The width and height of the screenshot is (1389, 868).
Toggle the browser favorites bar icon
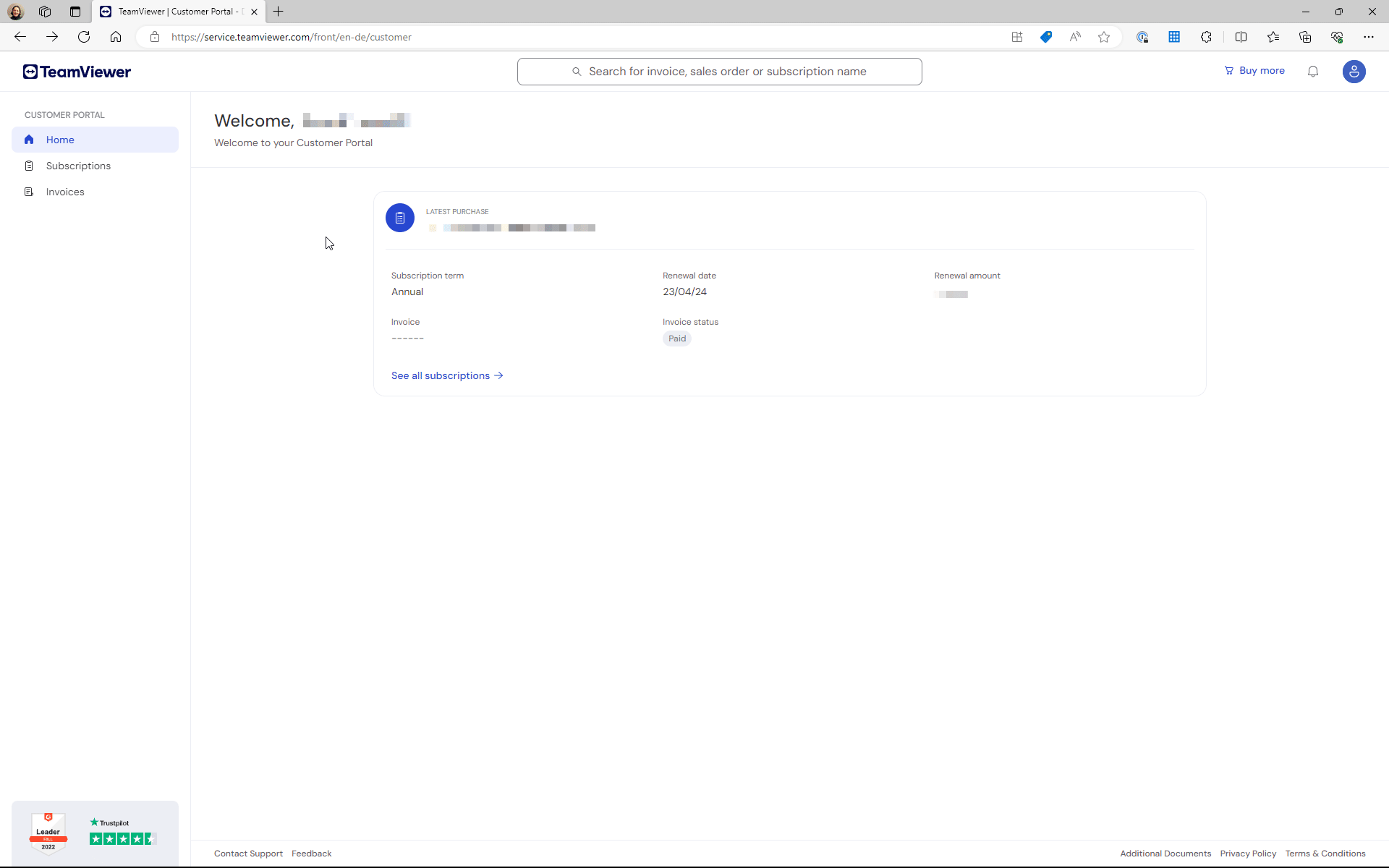pyautogui.click(x=1273, y=37)
